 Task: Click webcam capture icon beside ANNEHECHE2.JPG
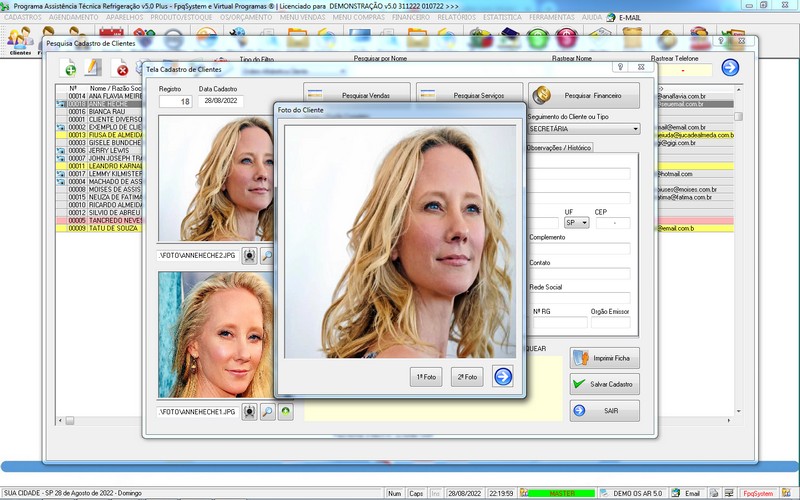pyautogui.click(x=249, y=256)
